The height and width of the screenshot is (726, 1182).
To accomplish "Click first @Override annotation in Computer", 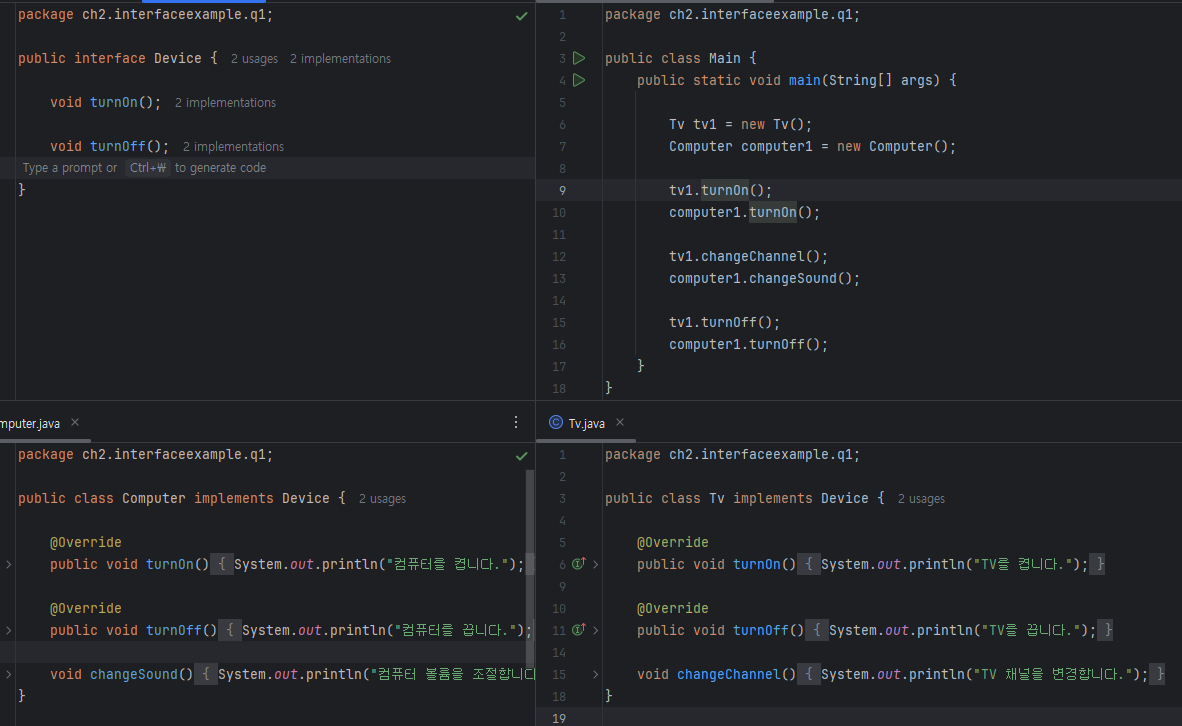I will 85,542.
